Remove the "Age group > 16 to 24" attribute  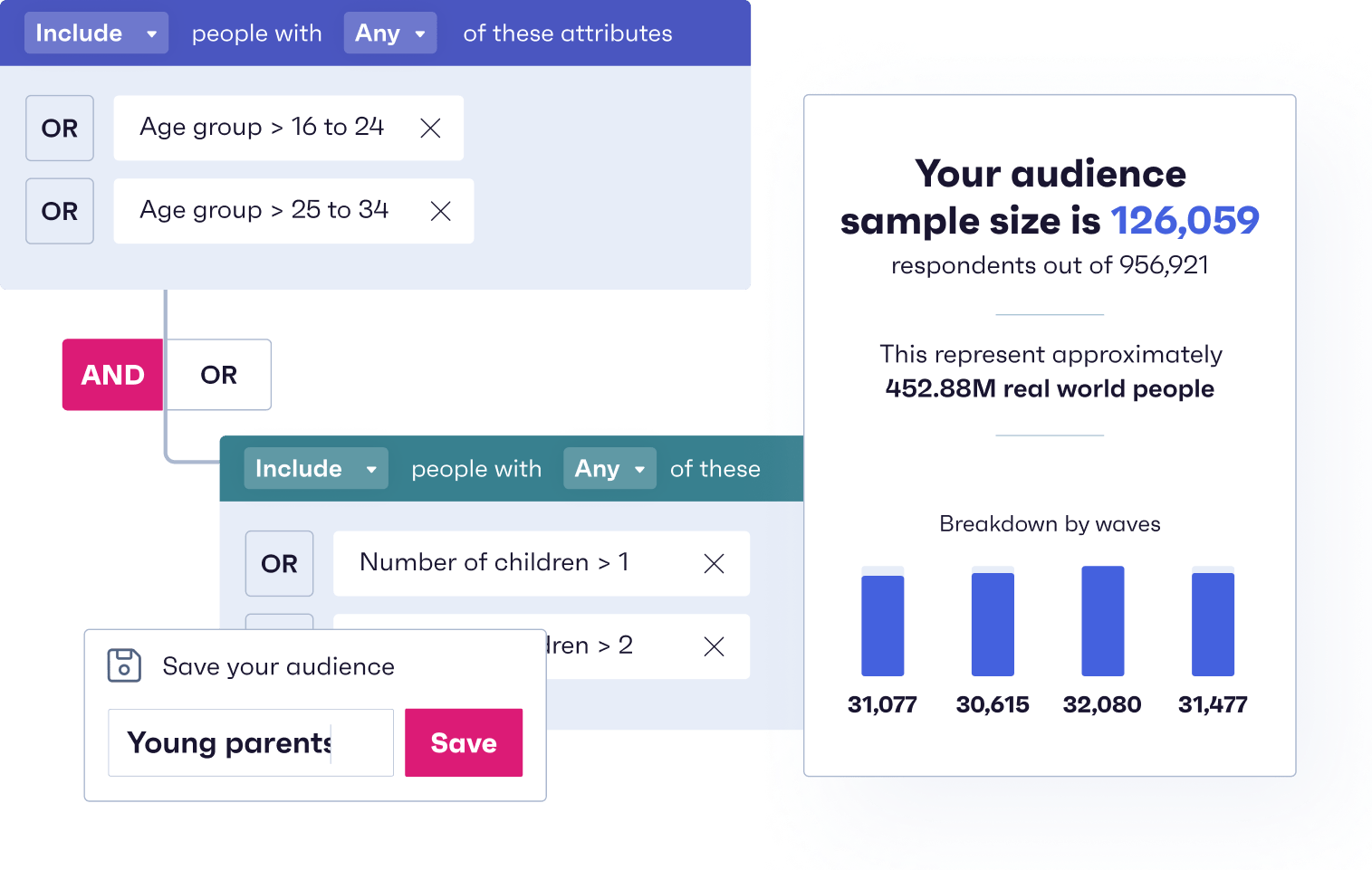pos(430,128)
